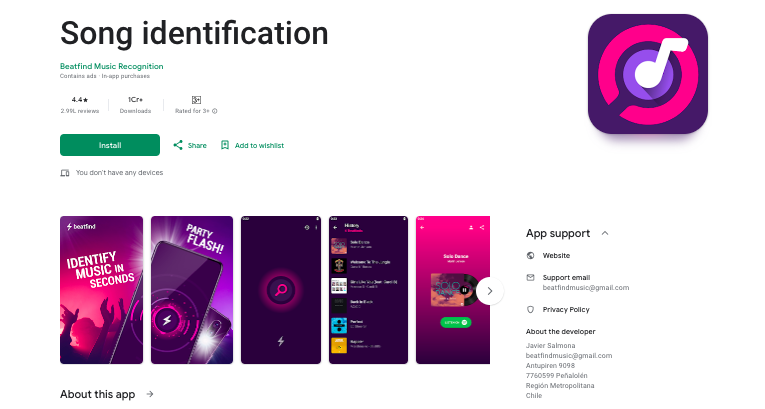Click the shield icon for Privacy Policy

531,309
